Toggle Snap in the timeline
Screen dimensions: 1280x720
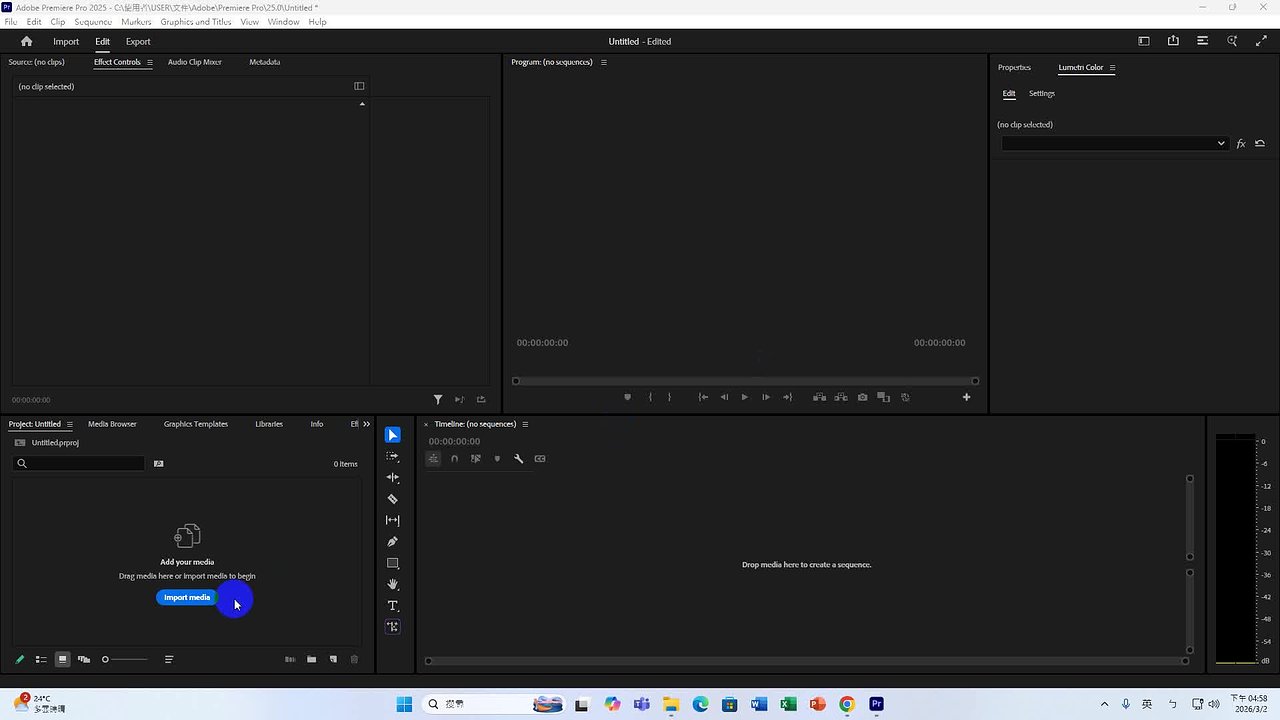point(454,458)
